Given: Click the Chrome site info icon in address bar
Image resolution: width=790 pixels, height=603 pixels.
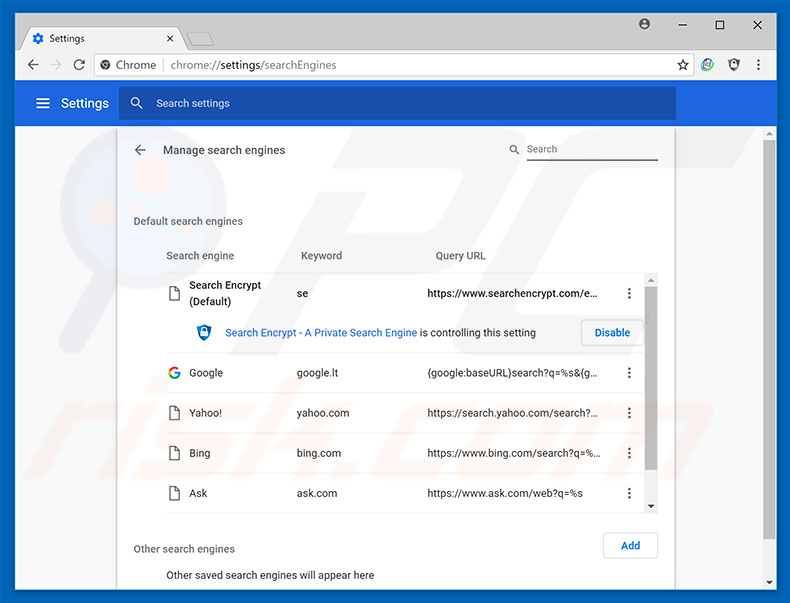Looking at the screenshot, I should [105, 65].
